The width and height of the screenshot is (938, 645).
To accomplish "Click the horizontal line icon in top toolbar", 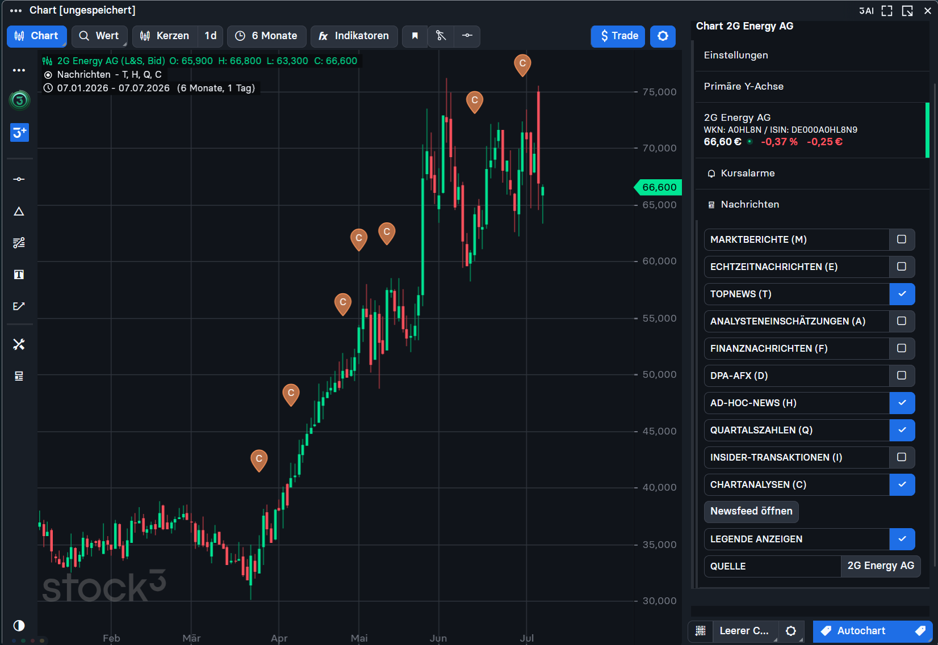I will click(x=467, y=36).
